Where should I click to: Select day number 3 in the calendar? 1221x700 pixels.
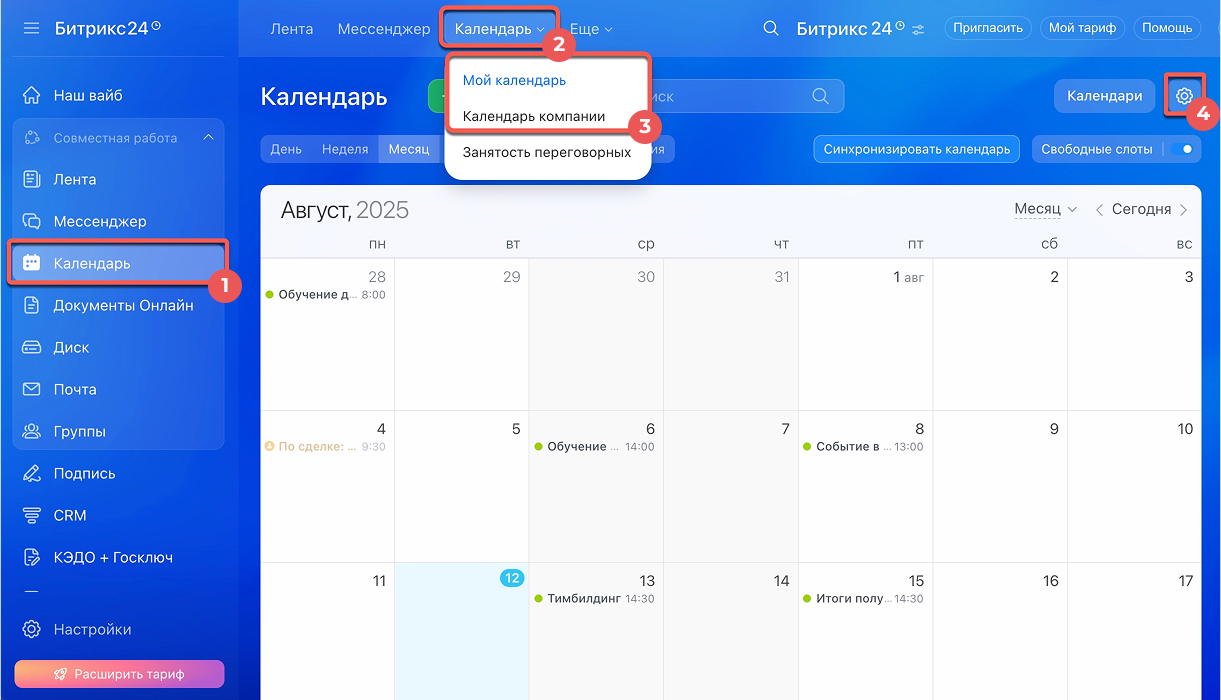(1189, 277)
